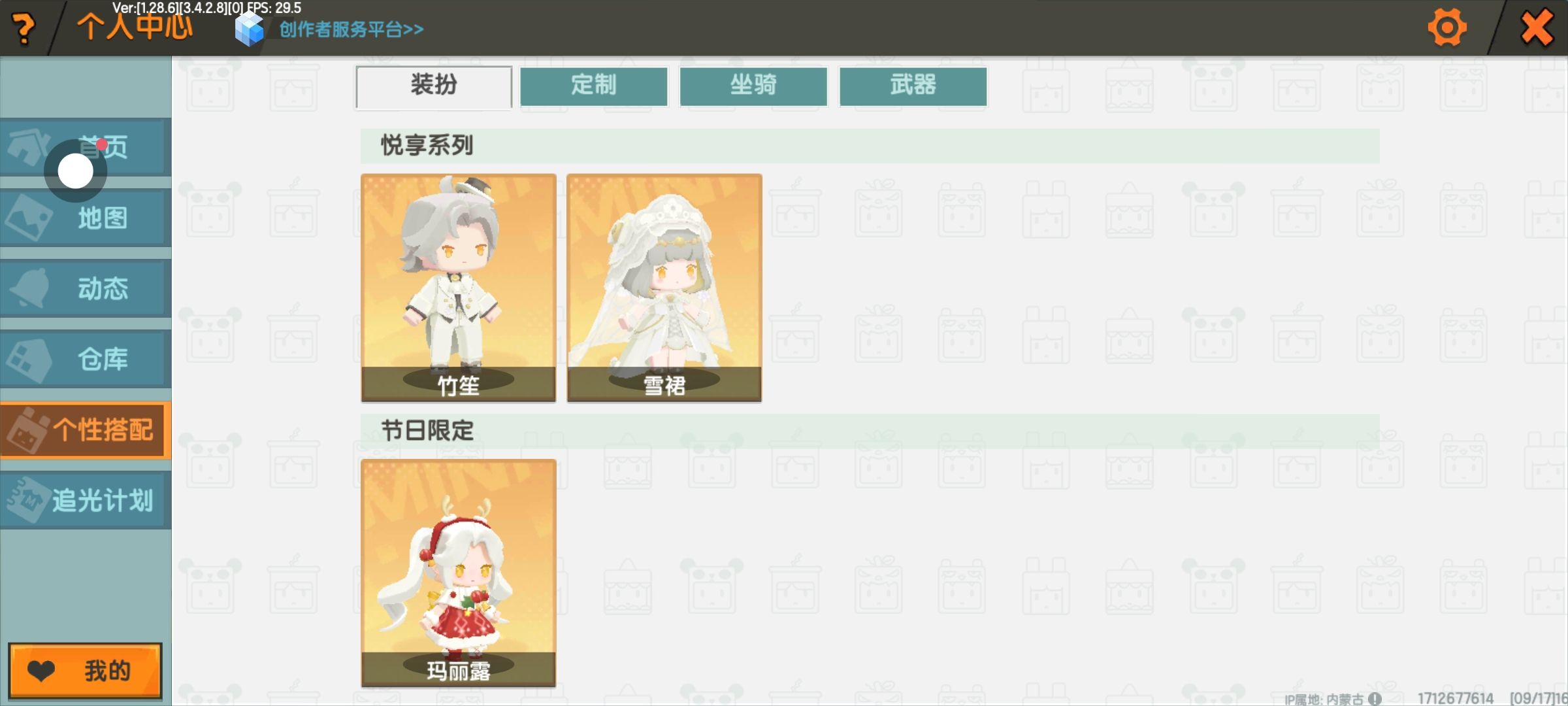Viewport: 1568px width, 706px height.
Task: Switch to the 武器 tab
Action: [913, 86]
